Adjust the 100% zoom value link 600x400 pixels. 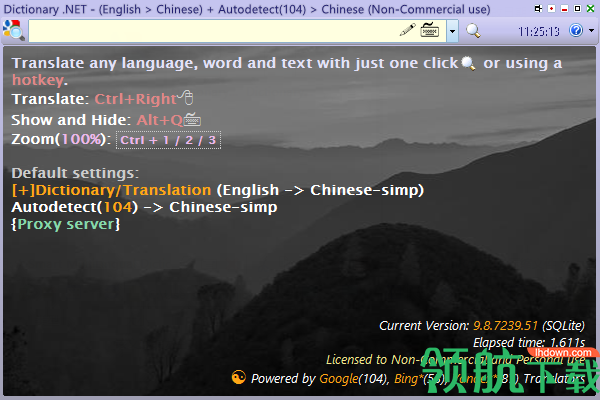click(x=81, y=139)
